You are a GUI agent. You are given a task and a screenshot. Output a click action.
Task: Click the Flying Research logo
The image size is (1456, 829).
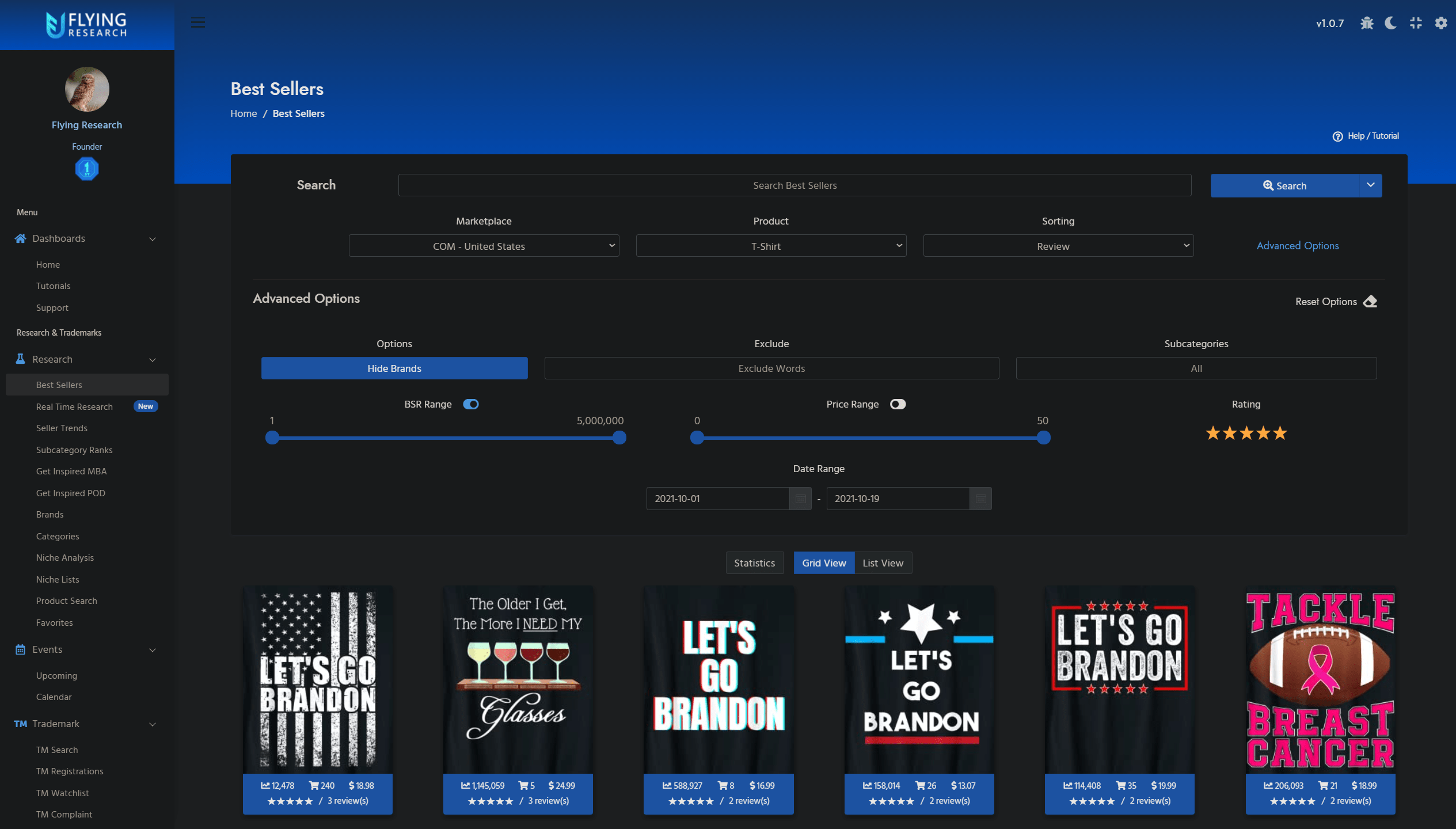coord(86,25)
